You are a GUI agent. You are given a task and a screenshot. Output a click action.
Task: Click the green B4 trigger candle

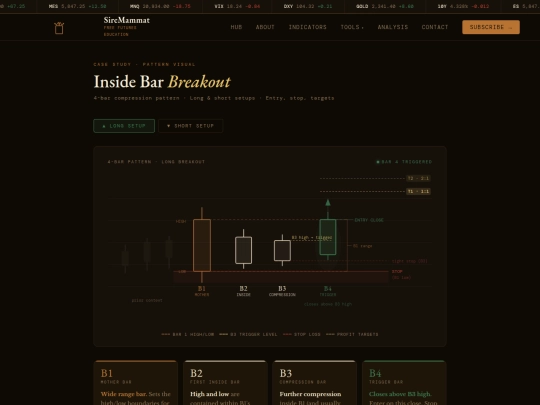click(x=328, y=237)
